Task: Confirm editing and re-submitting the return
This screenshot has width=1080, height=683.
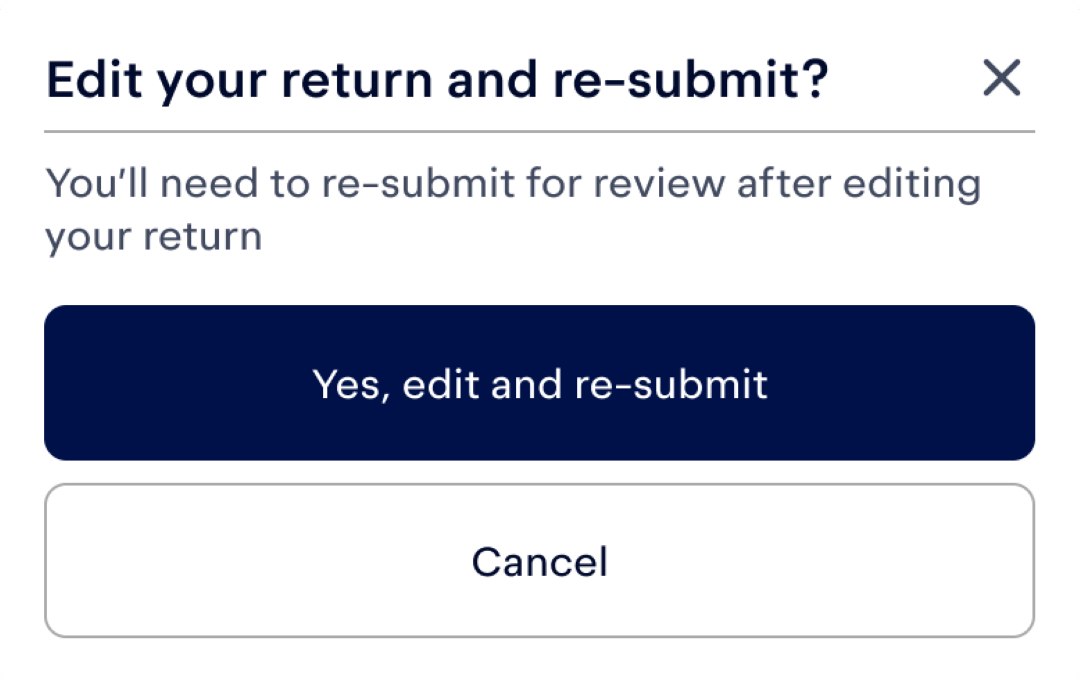Action: (x=539, y=383)
